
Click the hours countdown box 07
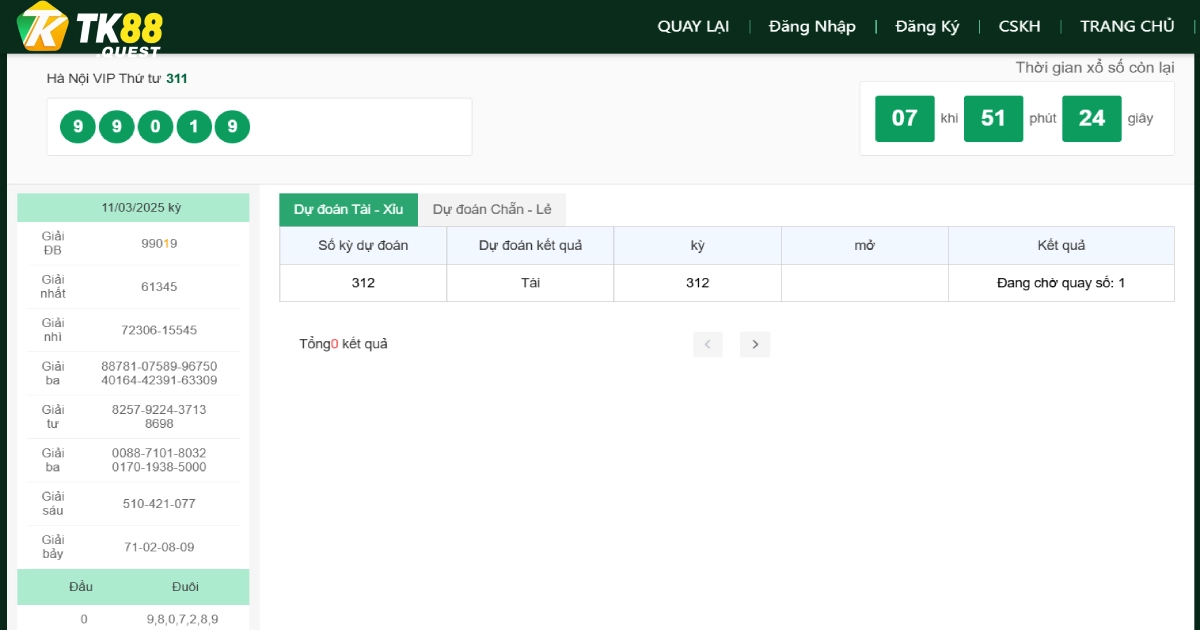pyautogui.click(x=904, y=118)
